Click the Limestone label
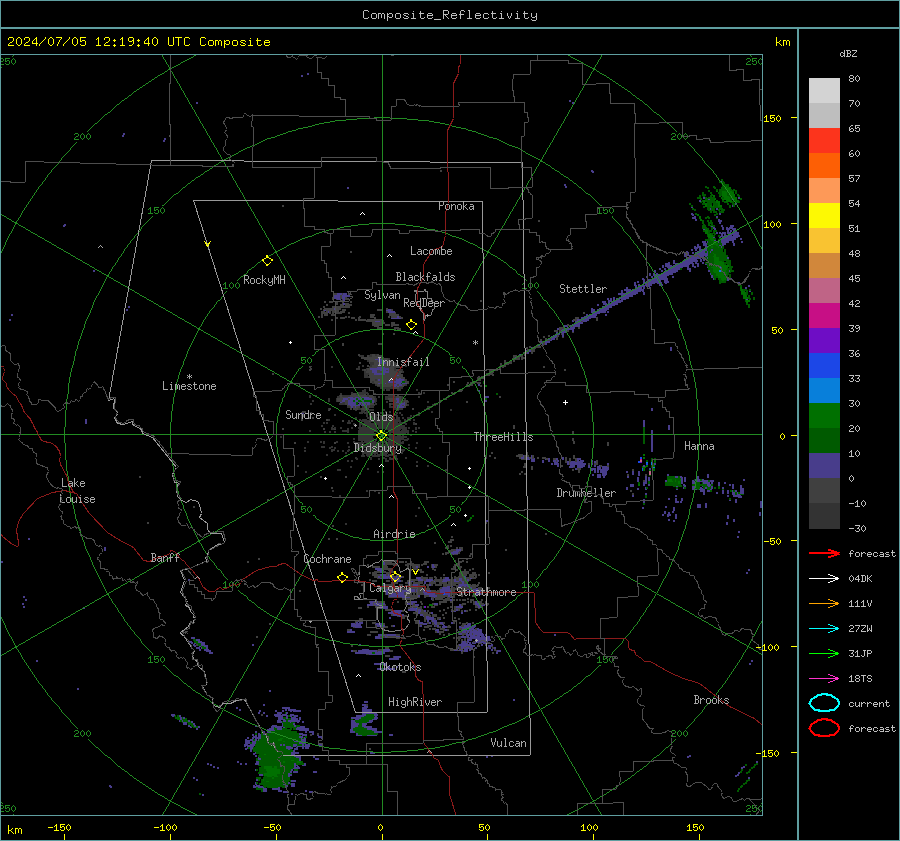Image resolution: width=900 pixels, height=841 pixels. 189,386
